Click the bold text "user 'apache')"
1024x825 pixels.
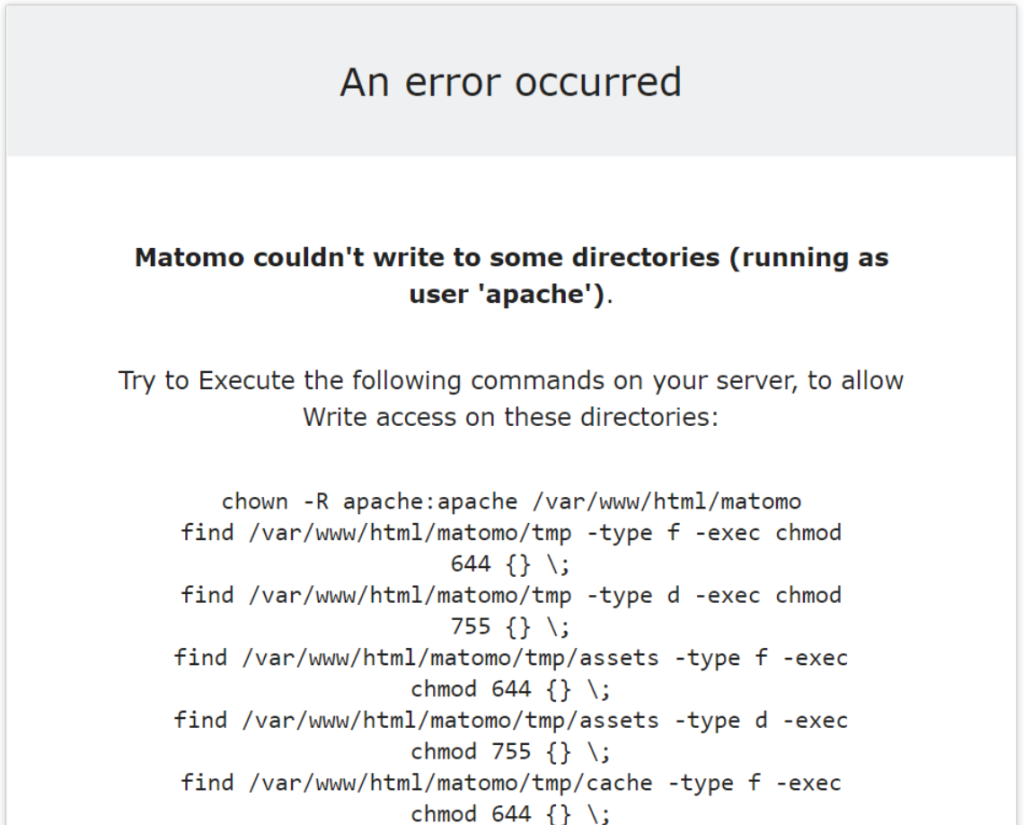point(507,294)
